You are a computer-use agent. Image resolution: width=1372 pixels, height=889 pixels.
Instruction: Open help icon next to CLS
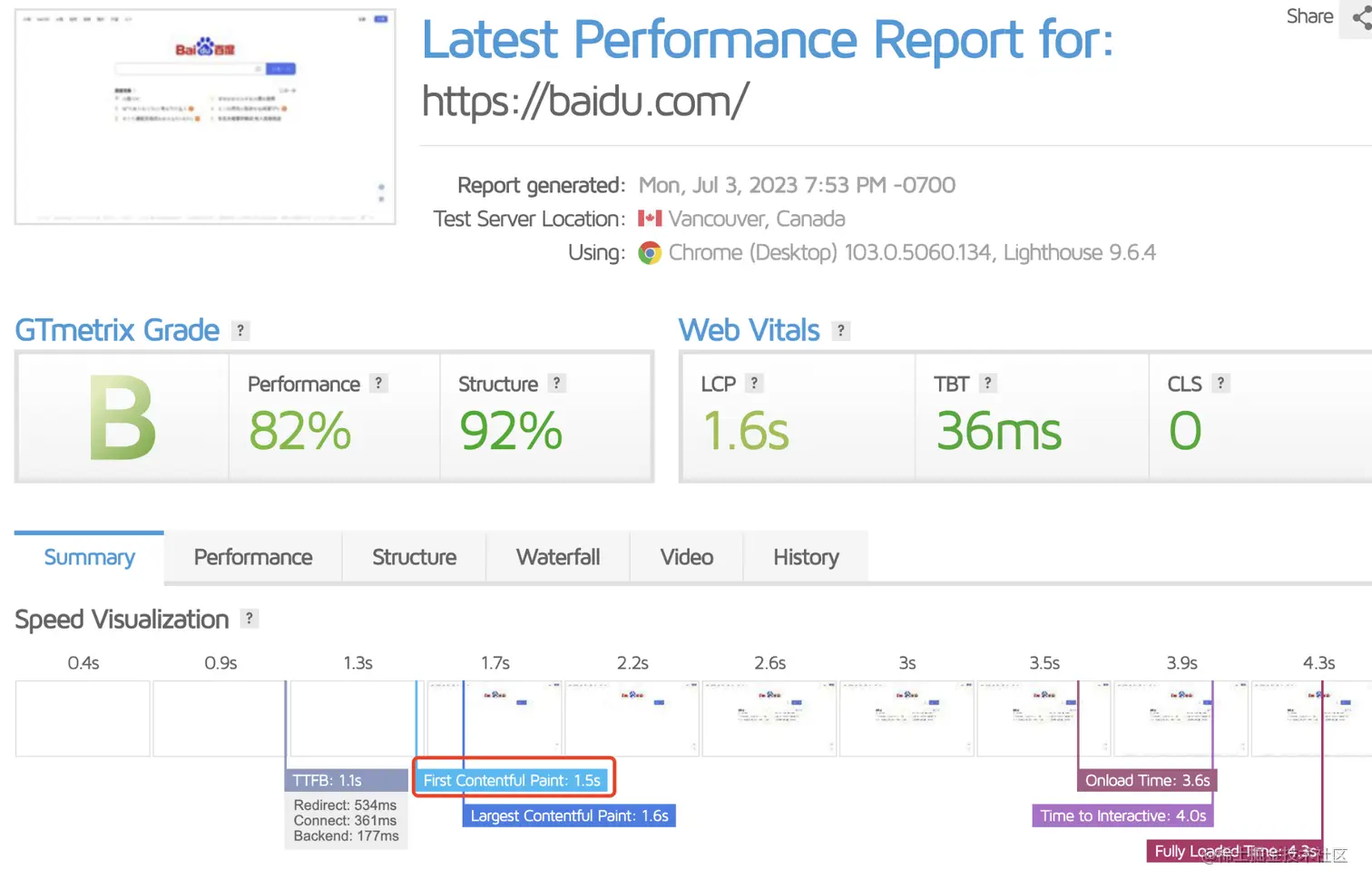(x=1220, y=384)
